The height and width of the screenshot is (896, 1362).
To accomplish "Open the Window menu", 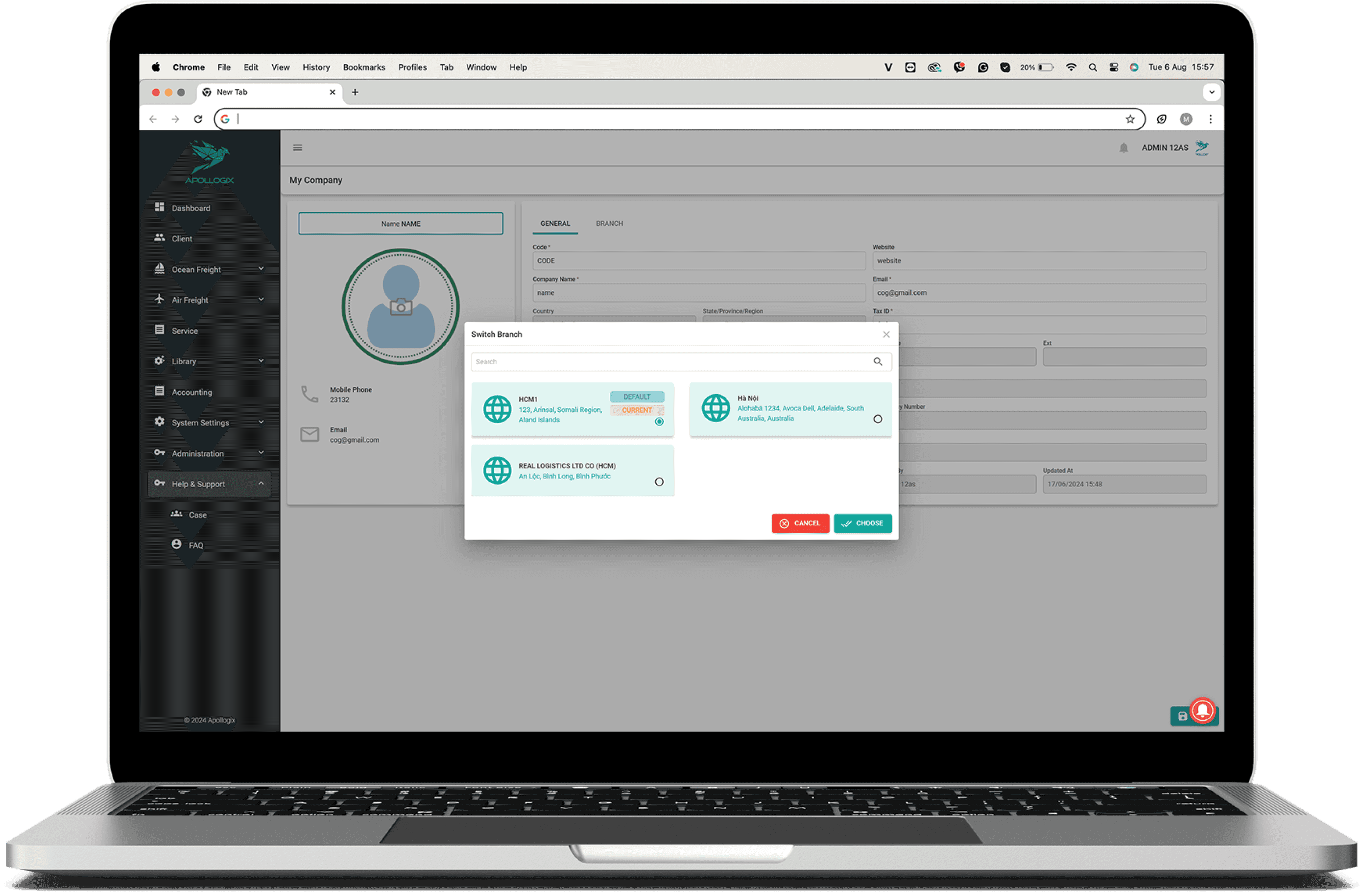I will pos(481,68).
